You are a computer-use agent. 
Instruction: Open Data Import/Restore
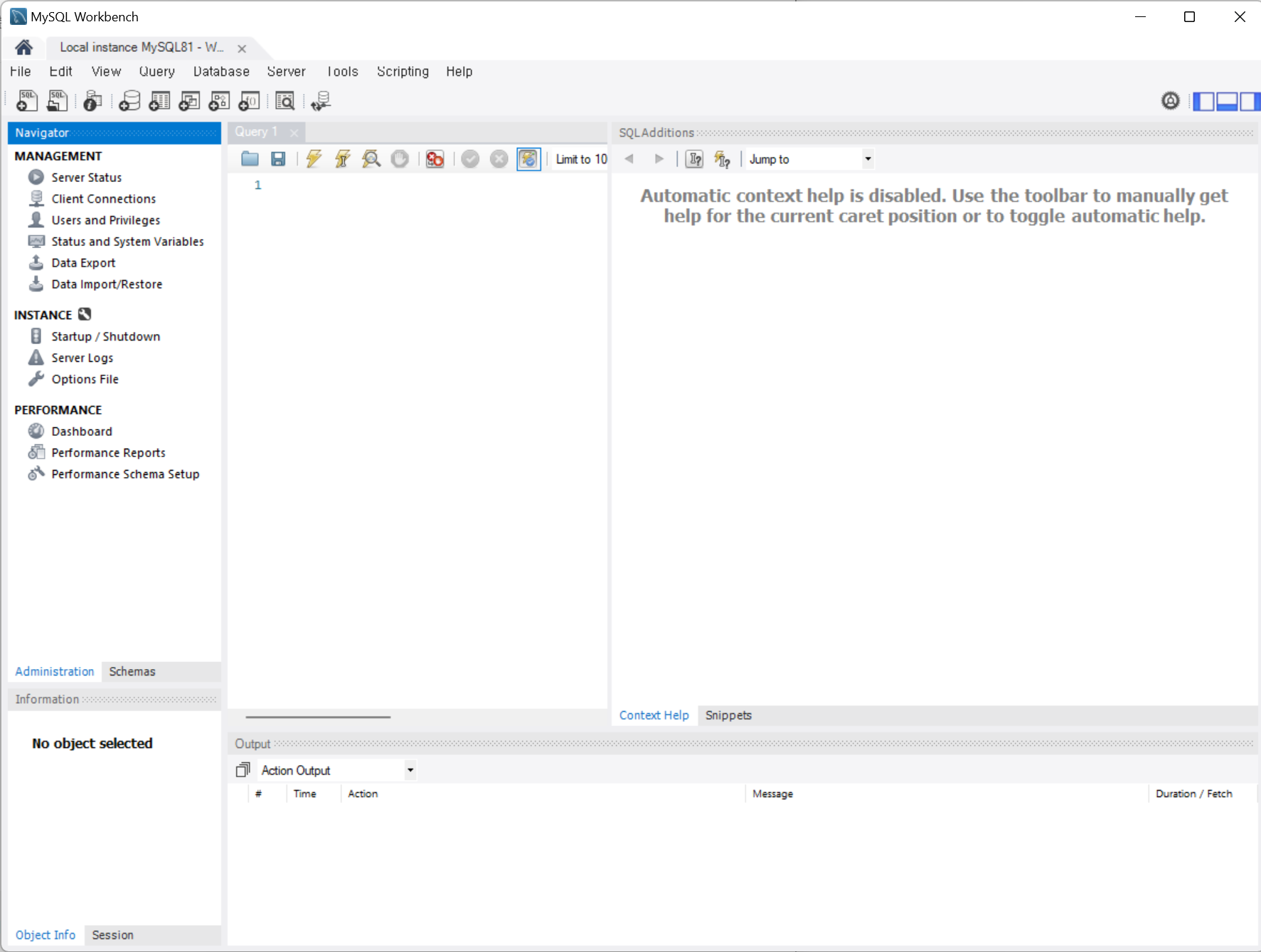click(x=107, y=284)
